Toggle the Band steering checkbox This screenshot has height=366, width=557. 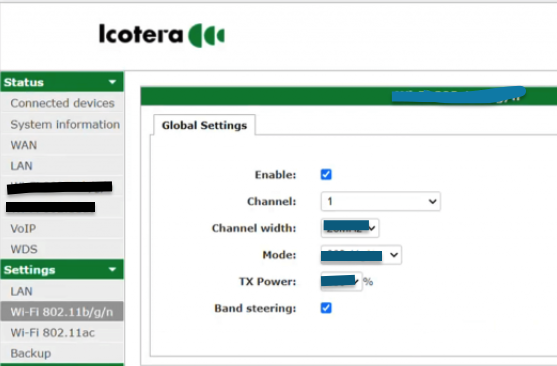[x=326, y=308]
